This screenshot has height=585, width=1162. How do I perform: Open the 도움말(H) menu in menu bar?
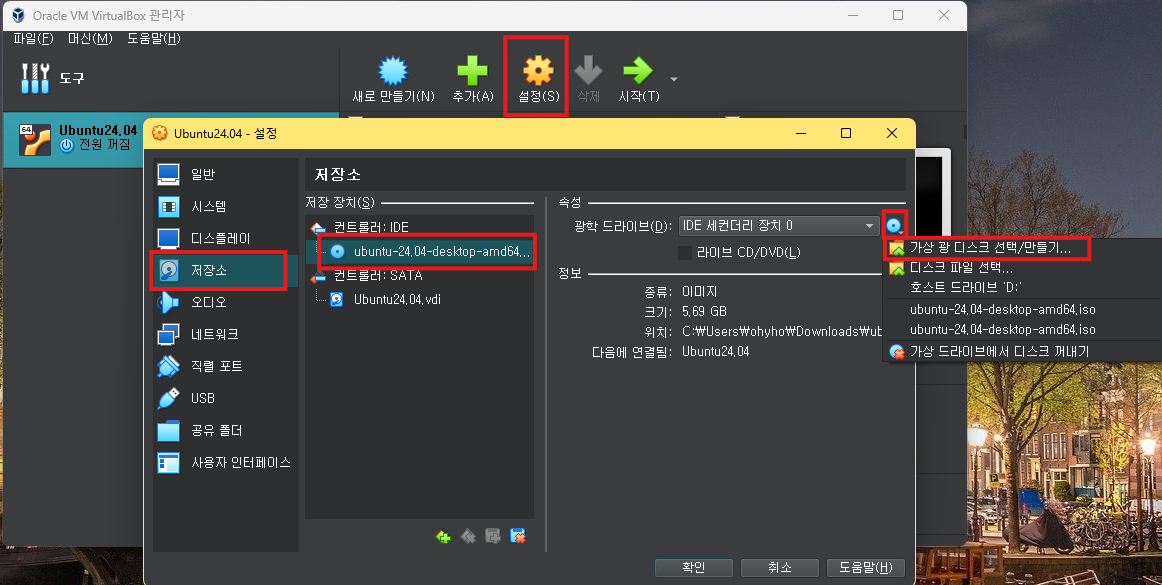153,39
